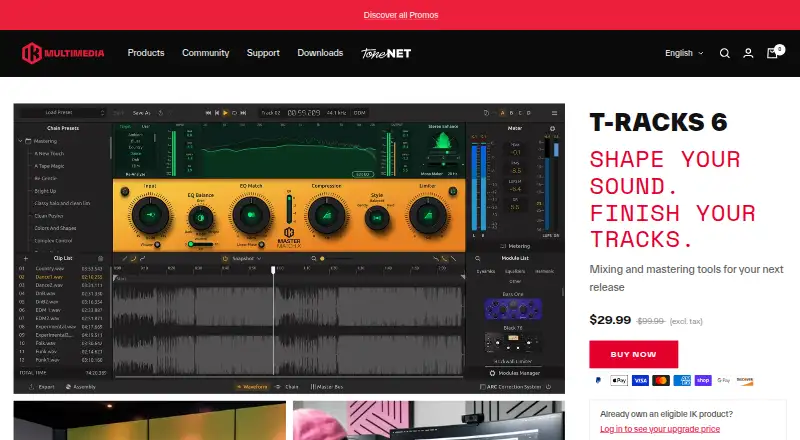Open the ToneNET link in header
This screenshot has width=800, height=440.
pos(386,53)
